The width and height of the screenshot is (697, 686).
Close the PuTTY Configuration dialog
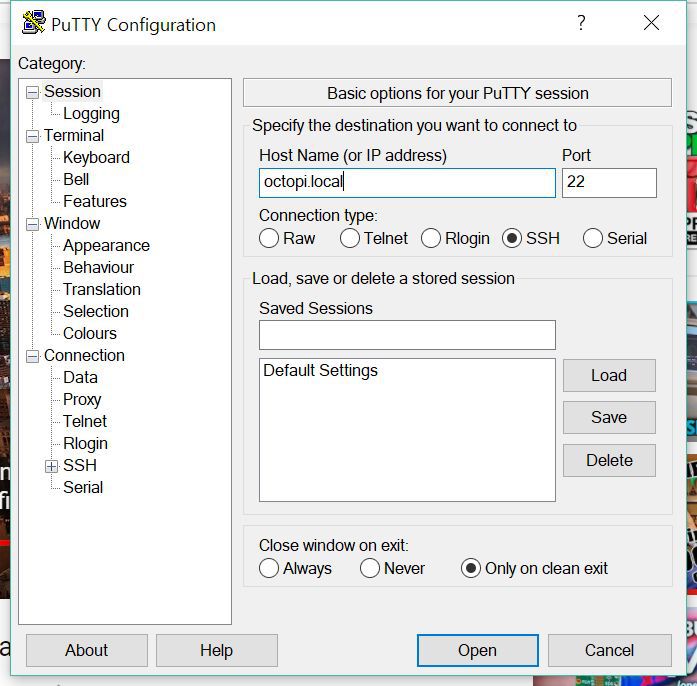(x=651, y=22)
